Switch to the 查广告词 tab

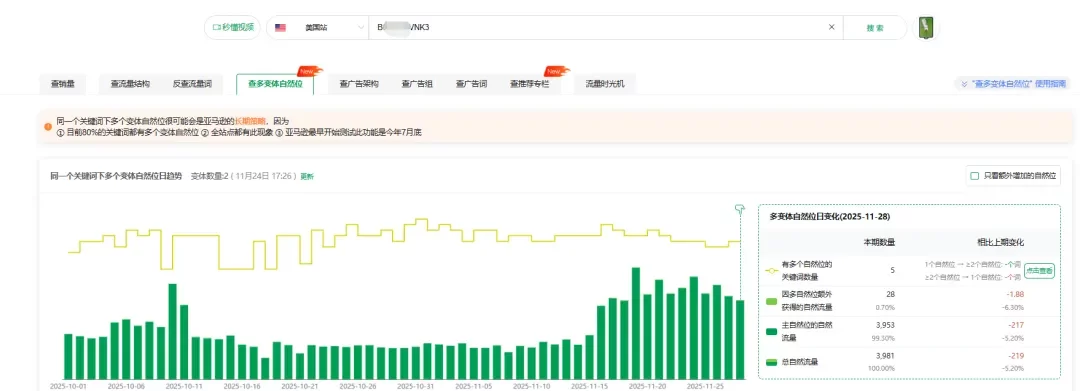pos(471,84)
